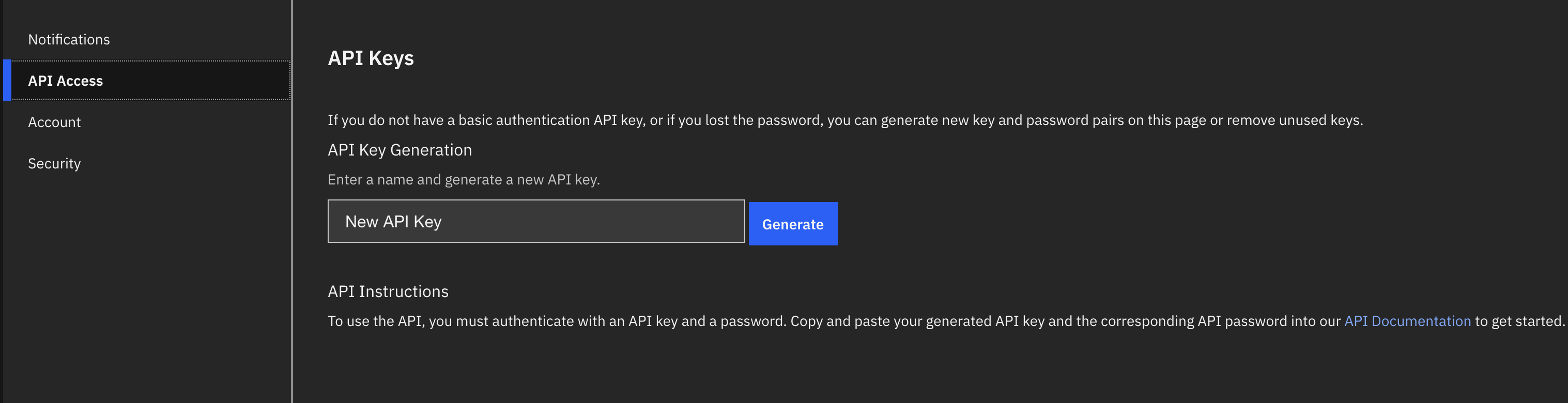Activate the blue Generate control
Screen dimensions: 1568x403
[x=792, y=223]
